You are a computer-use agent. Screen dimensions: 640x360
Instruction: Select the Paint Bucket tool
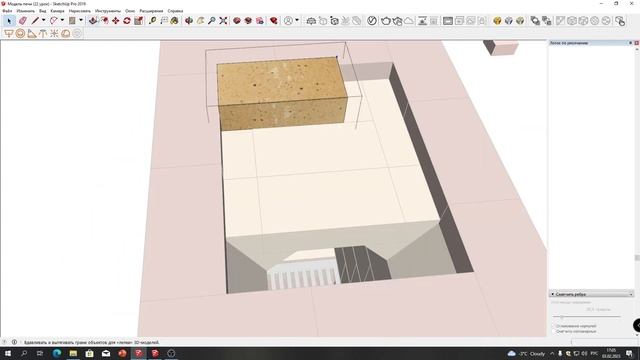(175, 20)
